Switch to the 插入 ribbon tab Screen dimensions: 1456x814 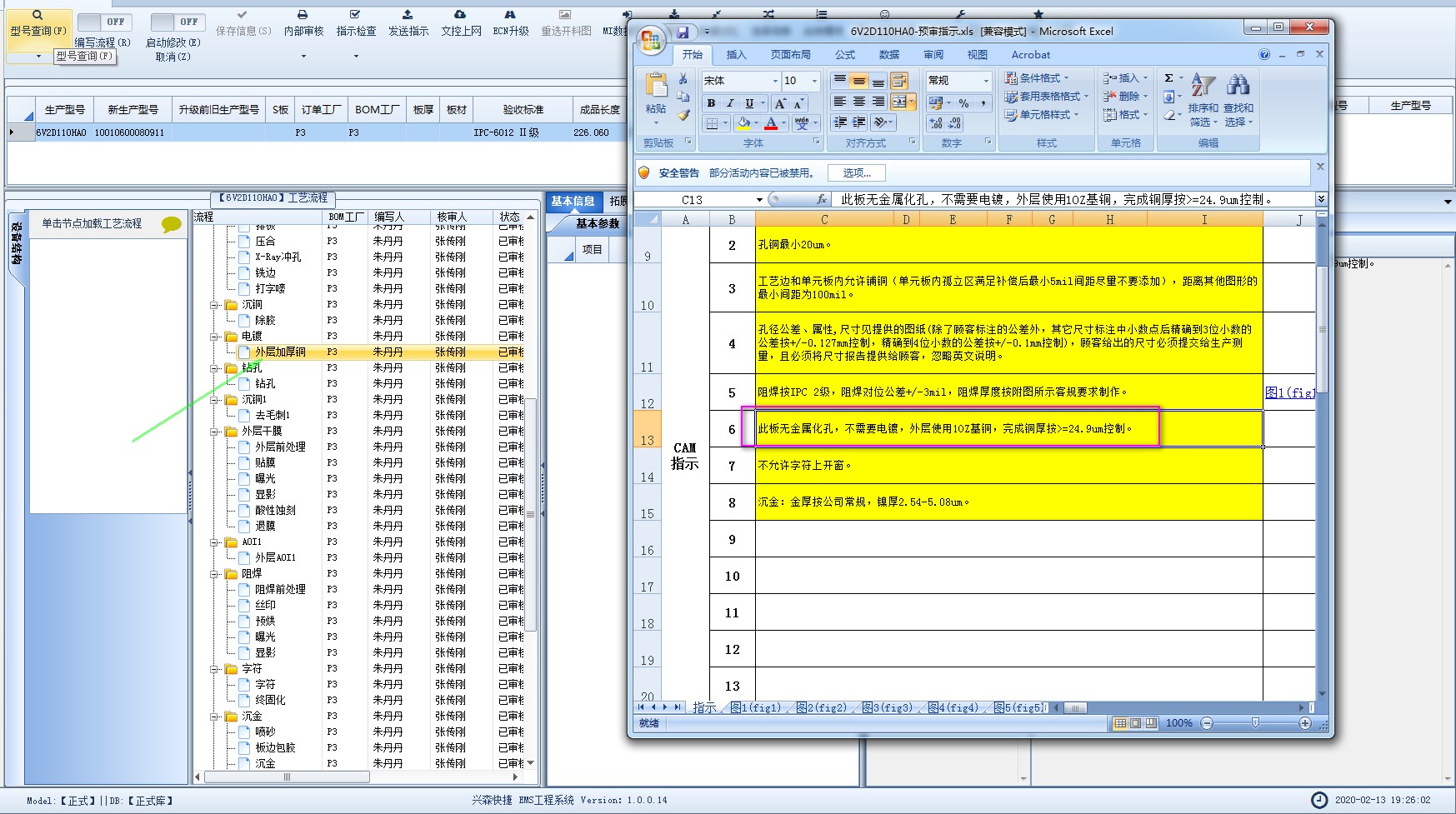pyautogui.click(x=736, y=55)
